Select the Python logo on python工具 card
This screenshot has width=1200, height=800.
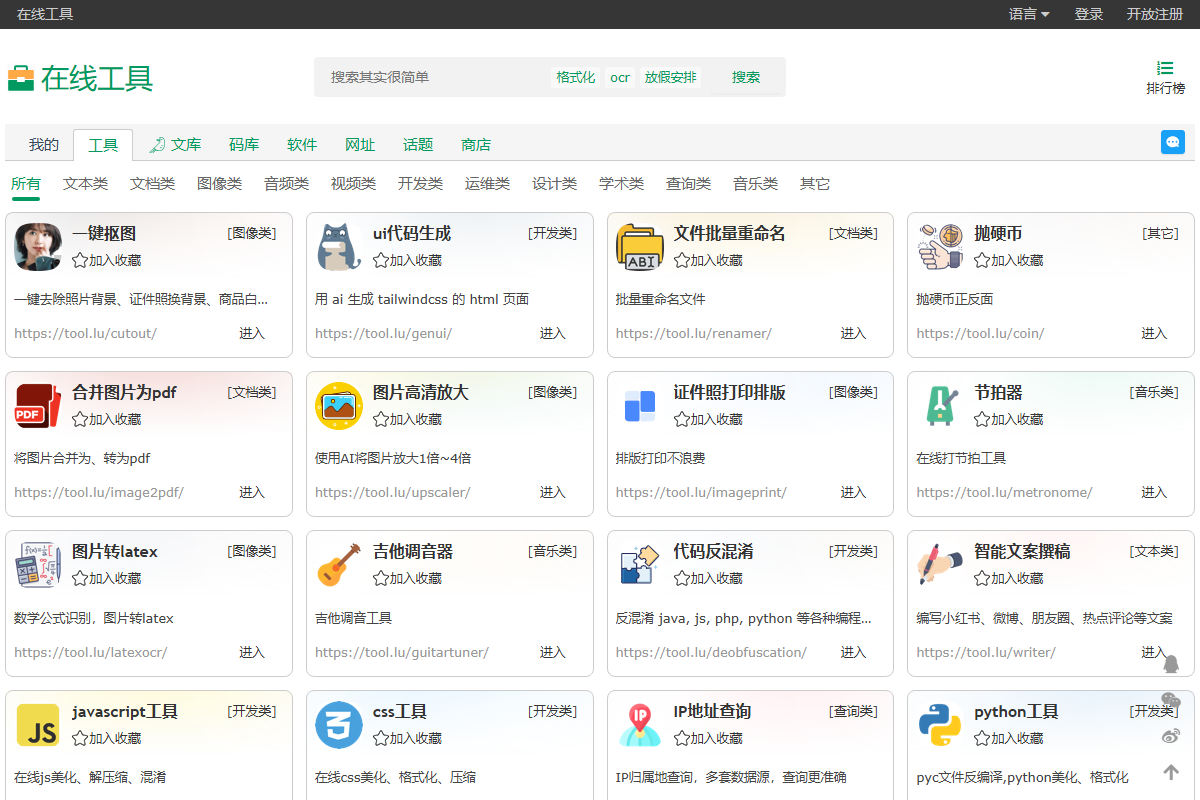coord(938,725)
